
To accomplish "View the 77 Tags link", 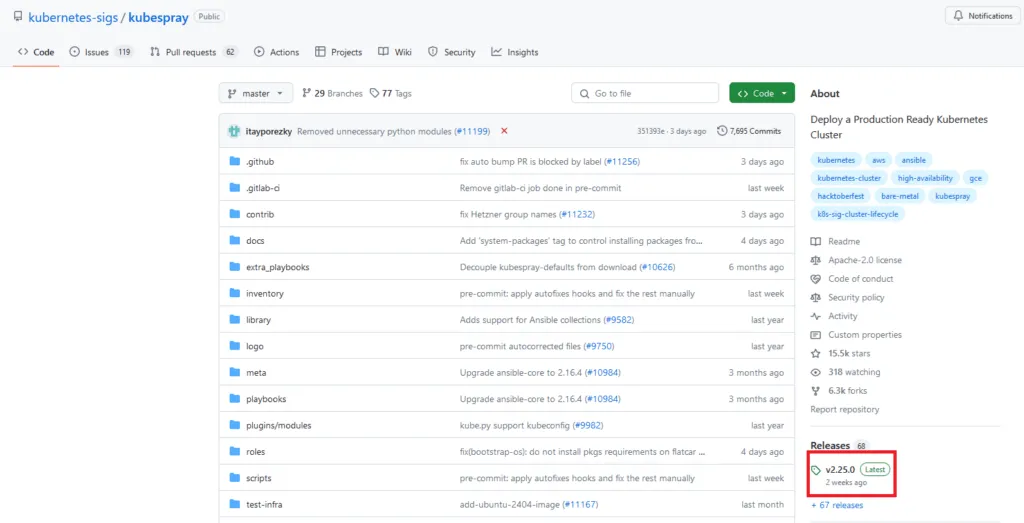I will 391,93.
